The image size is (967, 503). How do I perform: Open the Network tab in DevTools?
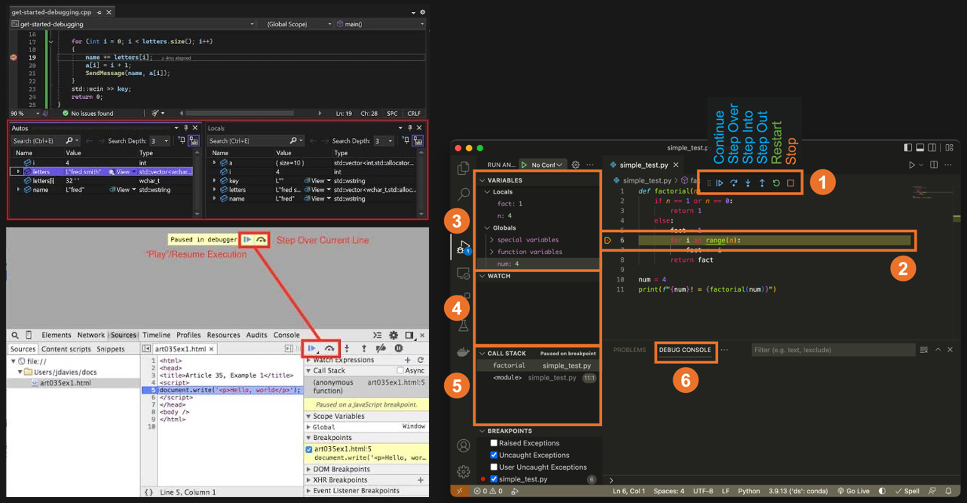(91, 335)
